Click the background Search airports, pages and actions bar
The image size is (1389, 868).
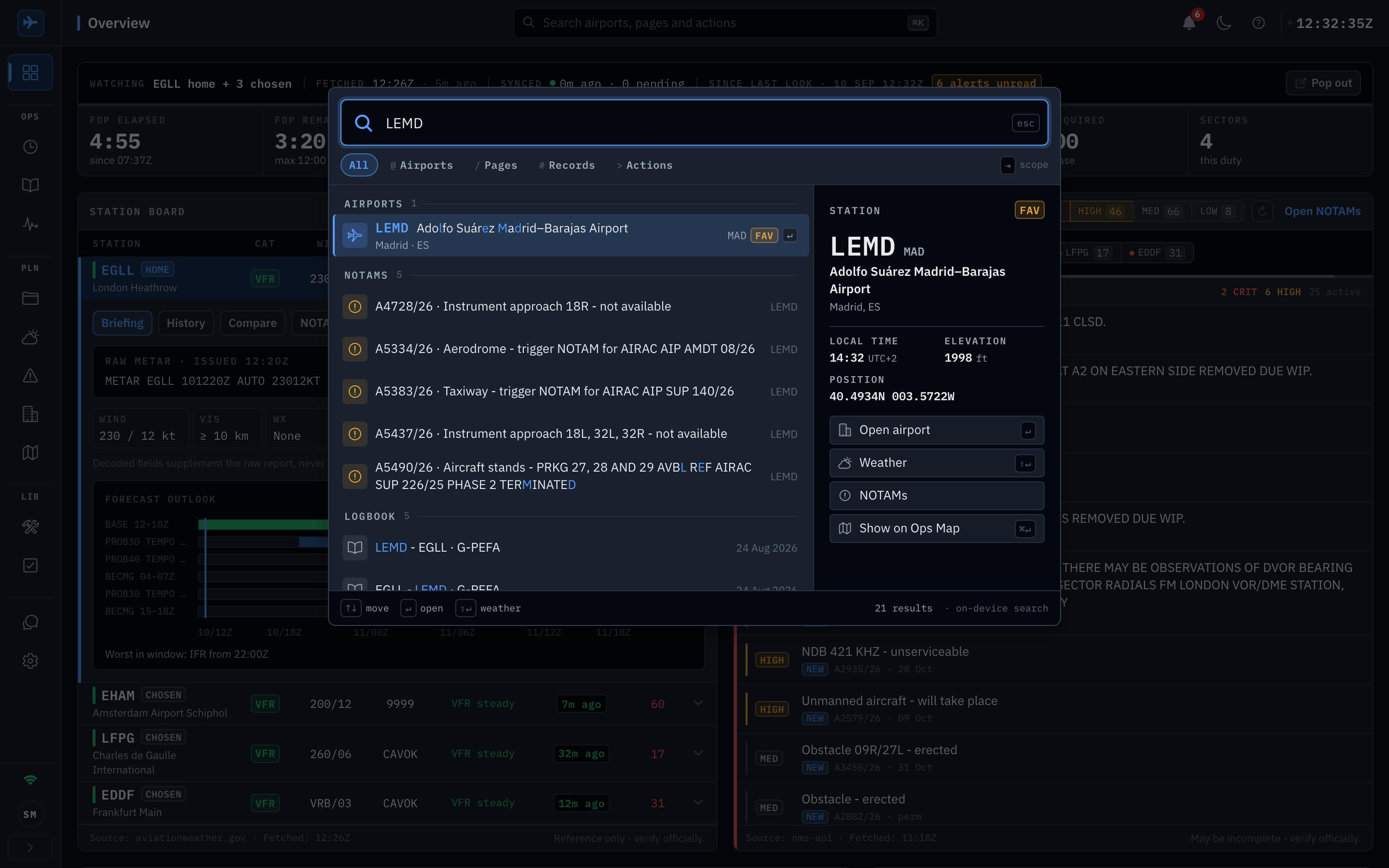point(725,23)
